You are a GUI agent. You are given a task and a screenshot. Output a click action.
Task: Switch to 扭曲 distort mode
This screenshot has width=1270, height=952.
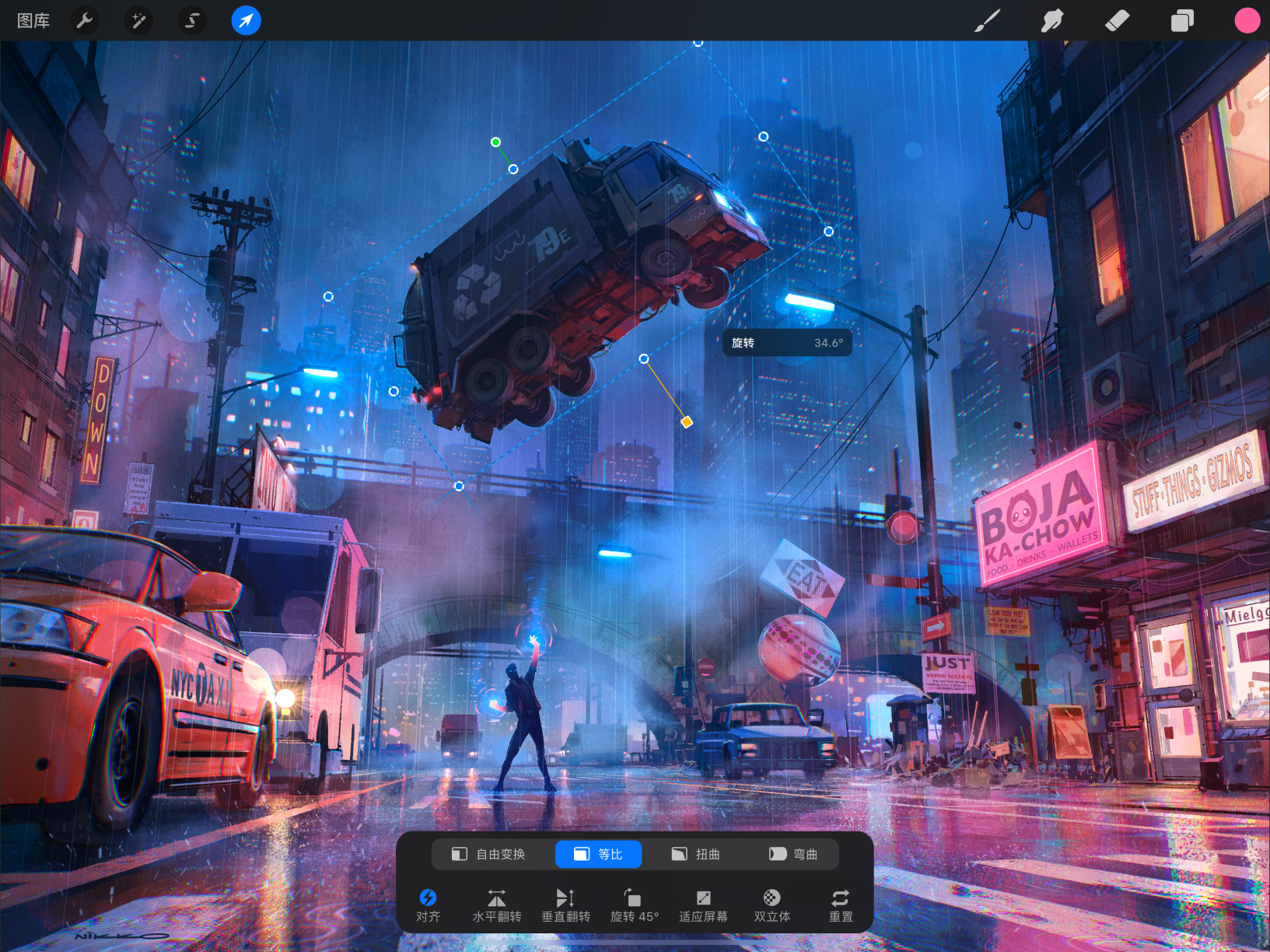(x=695, y=854)
